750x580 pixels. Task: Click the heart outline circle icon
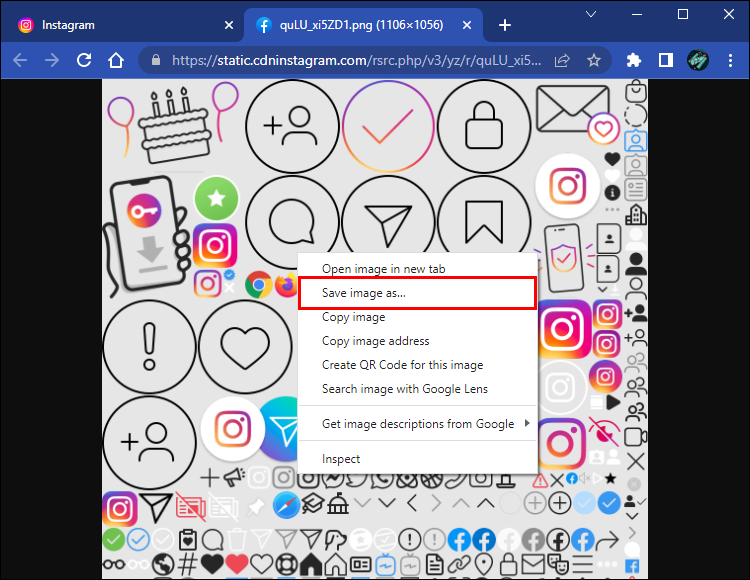coord(245,347)
